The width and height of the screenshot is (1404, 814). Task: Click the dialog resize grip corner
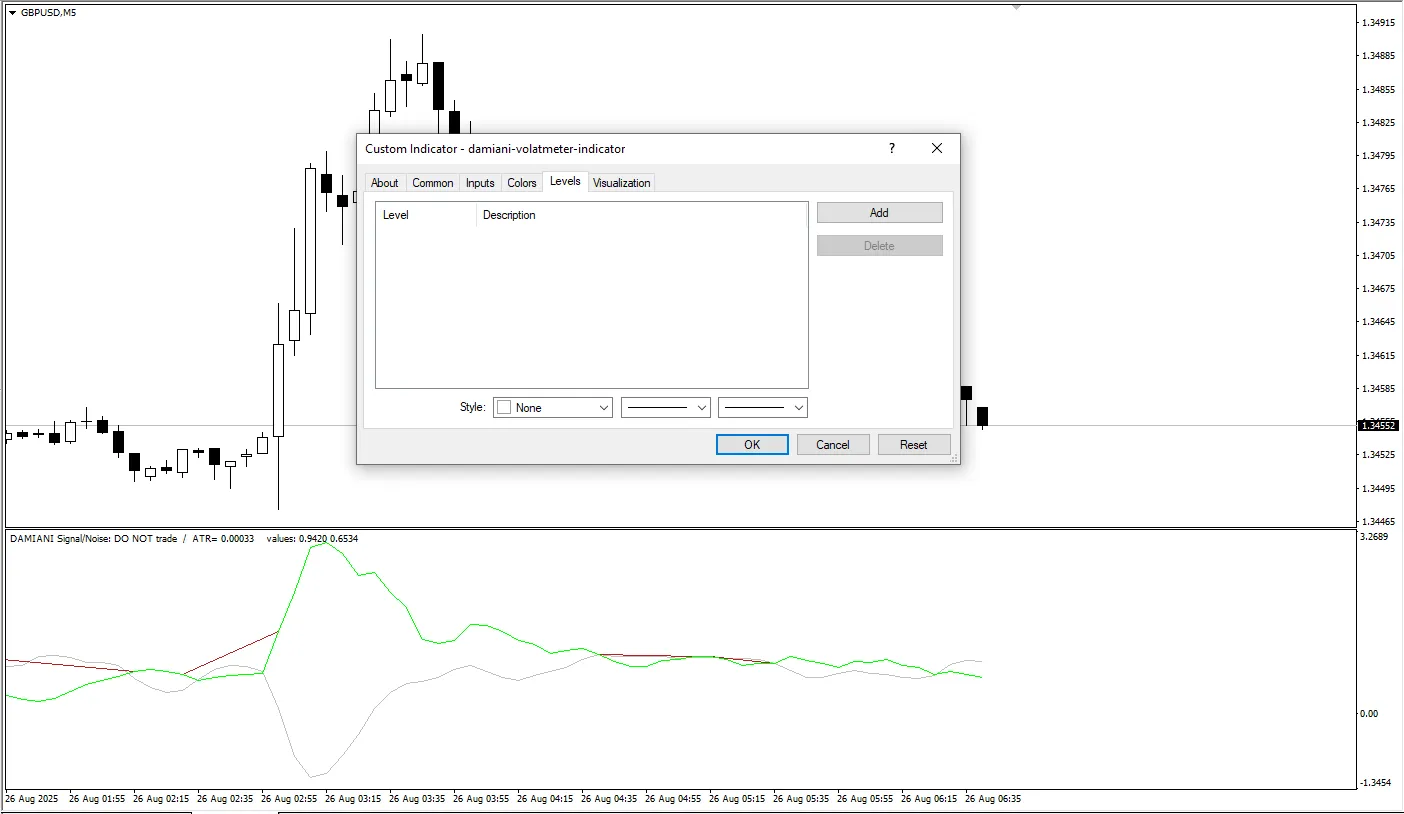coord(954,458)
